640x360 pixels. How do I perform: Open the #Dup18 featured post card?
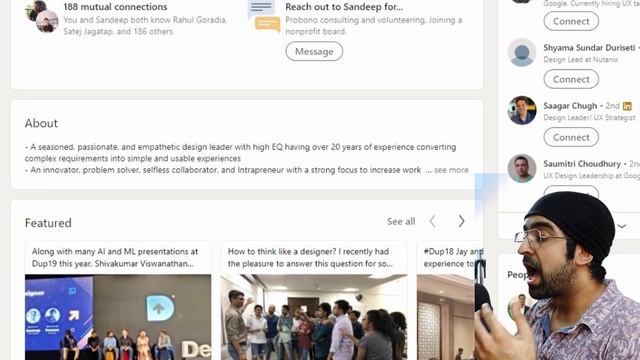point(449,300)
